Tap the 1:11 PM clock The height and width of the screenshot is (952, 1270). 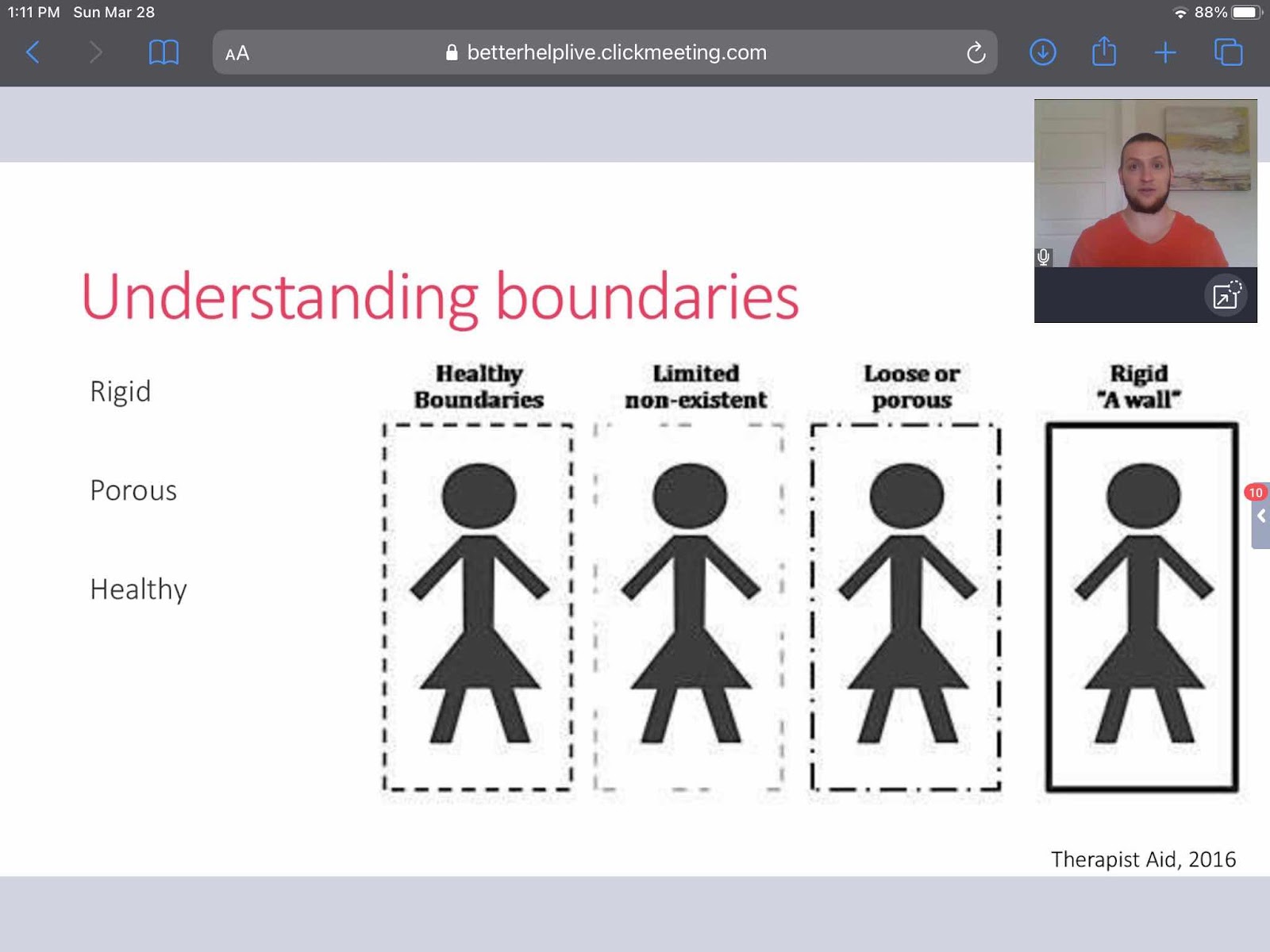click(x=33, y=12)
